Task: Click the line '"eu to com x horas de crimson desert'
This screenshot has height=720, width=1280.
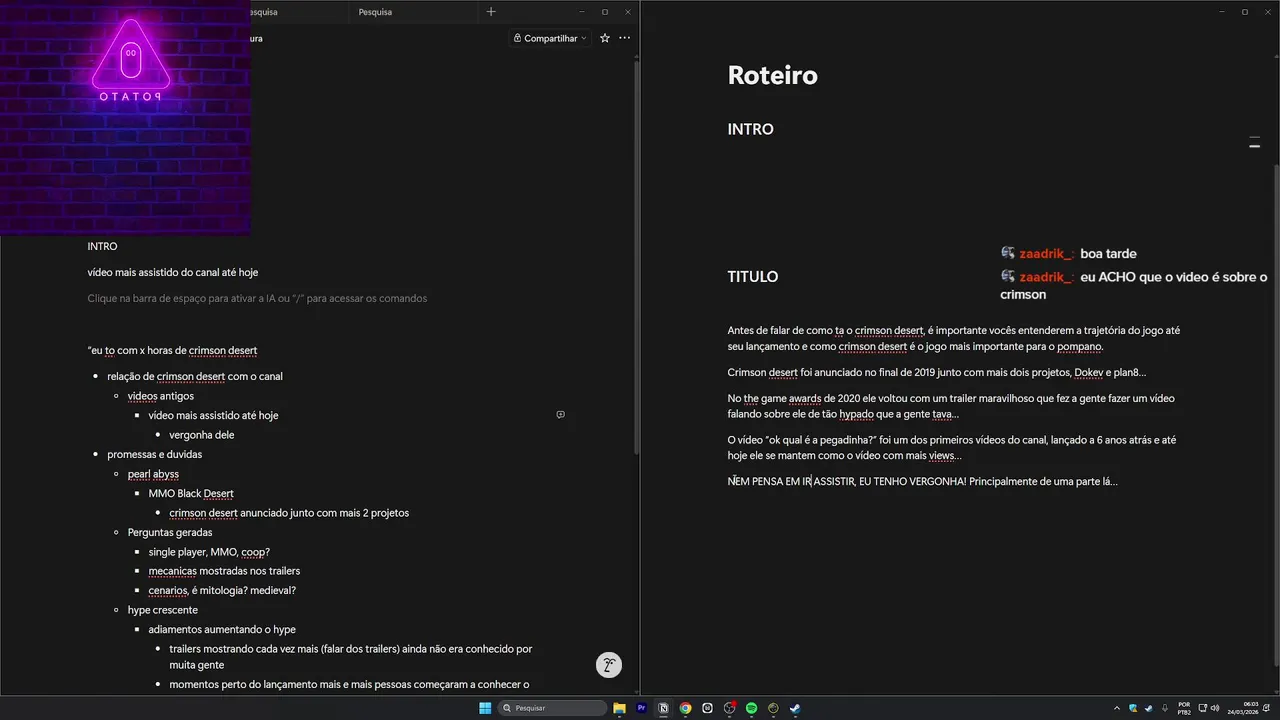Action: (172, 350)
